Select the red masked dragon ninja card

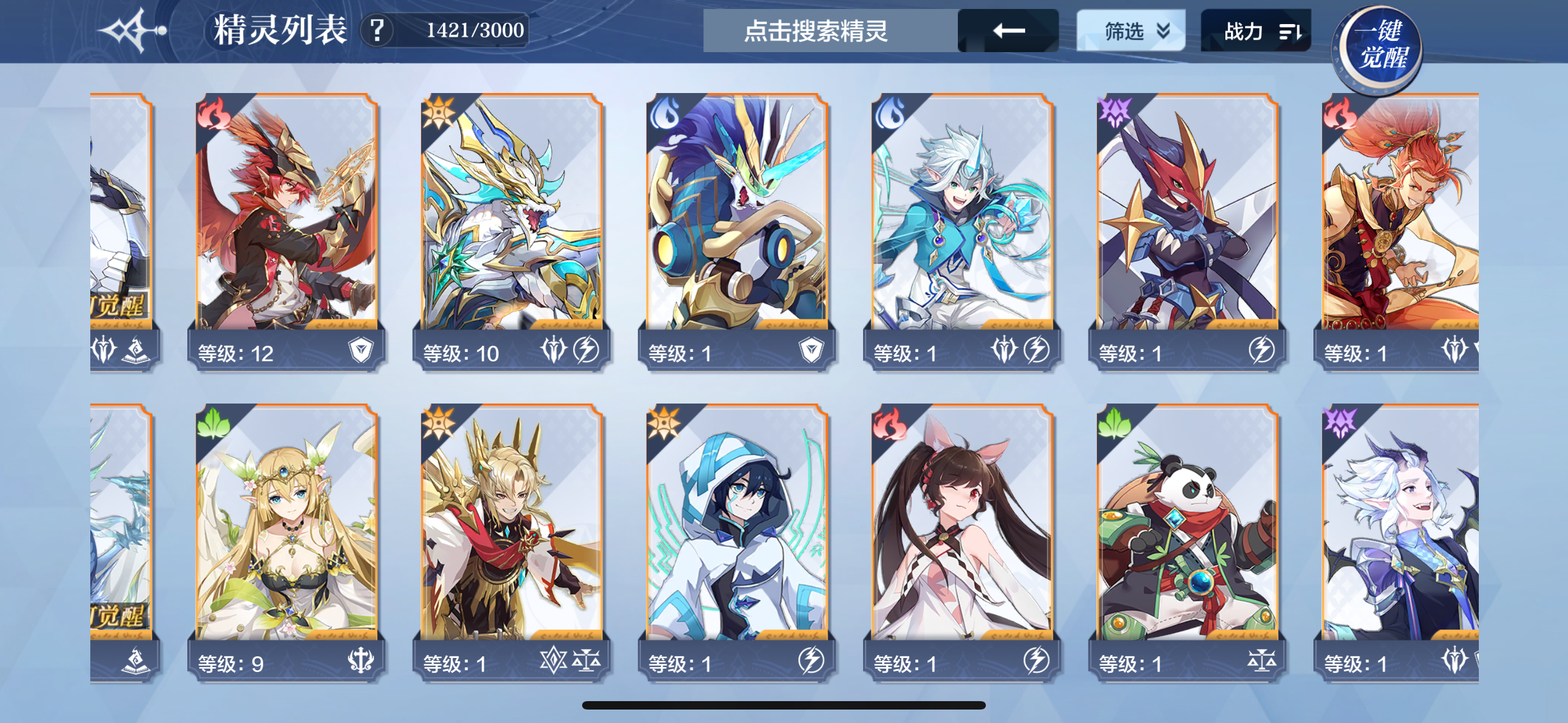tap(1188, 232)
